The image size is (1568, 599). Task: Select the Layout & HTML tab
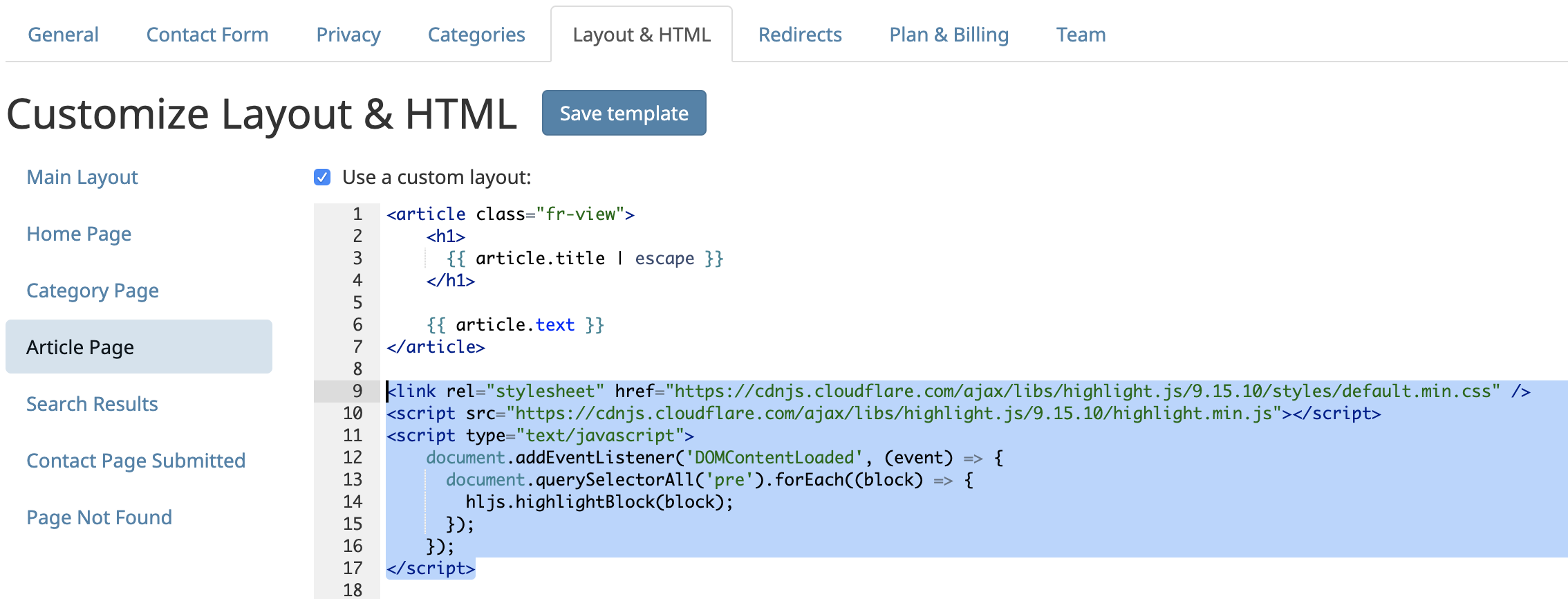[x=642, y=35]
